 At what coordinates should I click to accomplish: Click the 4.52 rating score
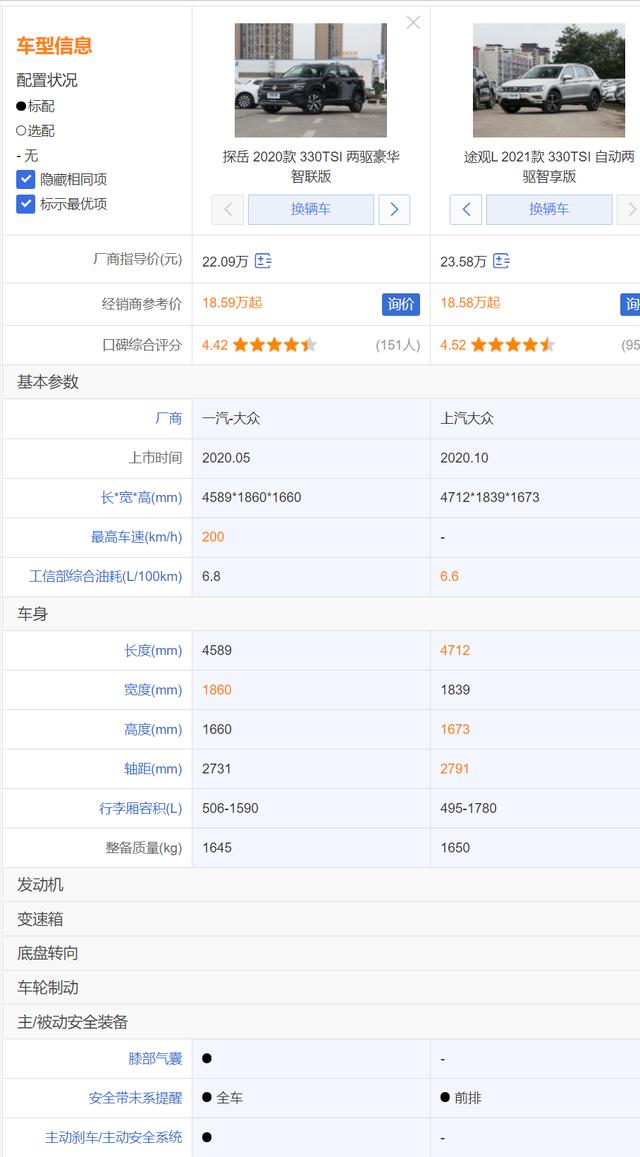point(453,345)
